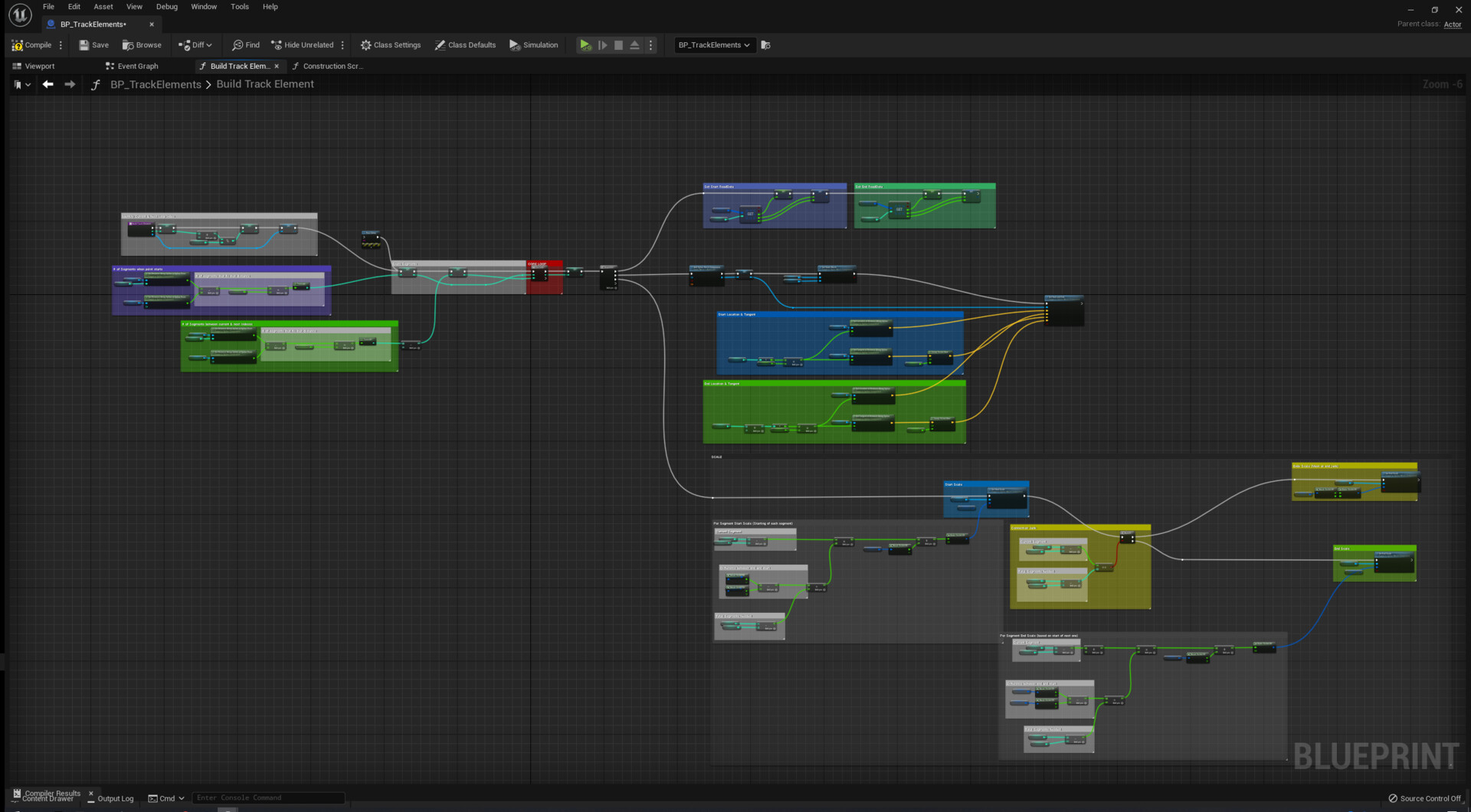Open the Debug menu
The width and height of the screenshot is (1471, 812).
coord(166,7)
